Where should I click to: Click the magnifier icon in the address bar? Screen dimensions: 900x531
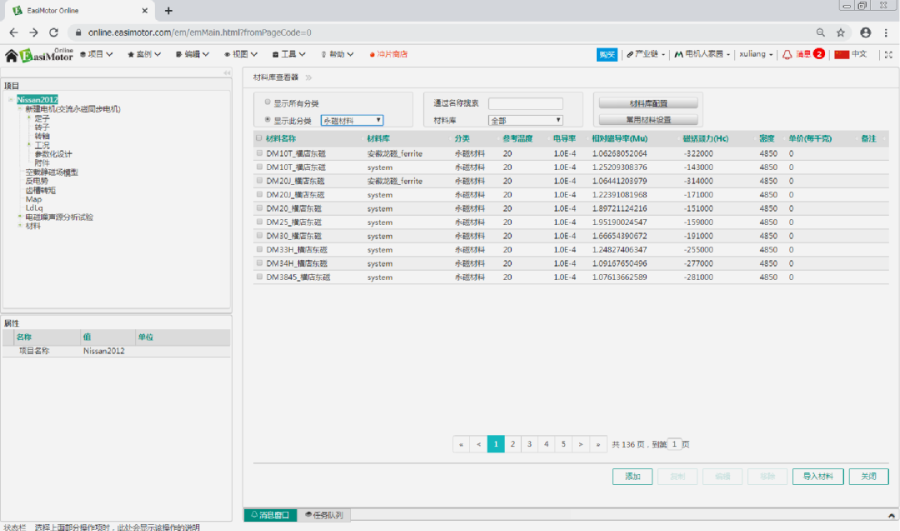point(820,33)
